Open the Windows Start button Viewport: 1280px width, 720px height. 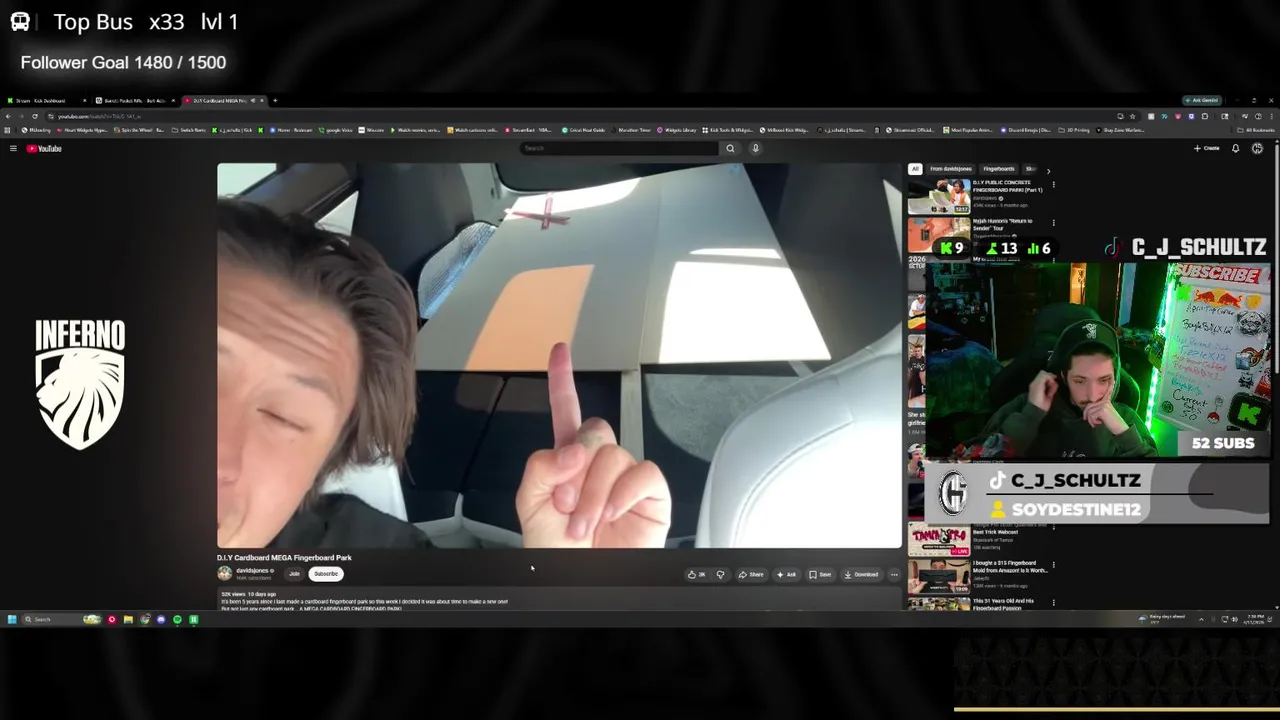12,619
